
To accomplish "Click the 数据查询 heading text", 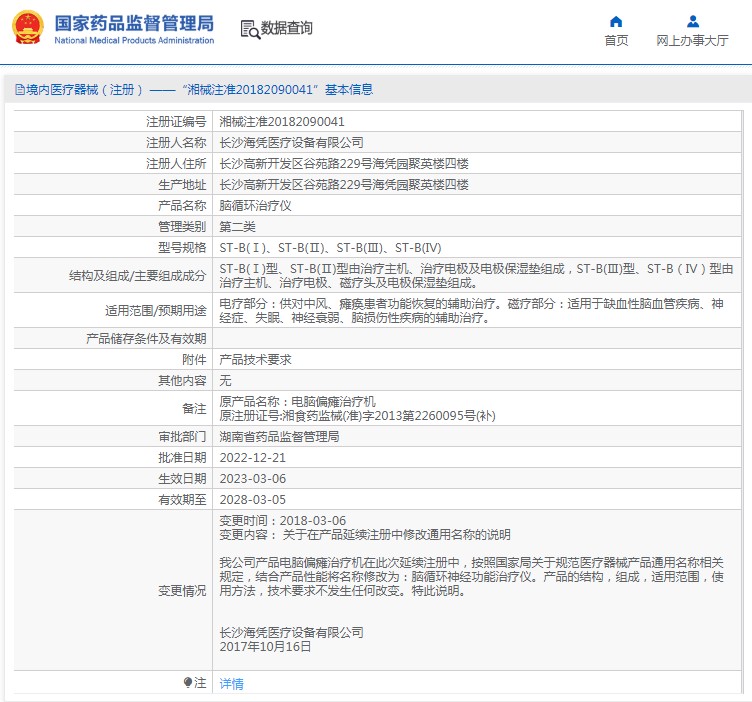I will [x=286, y=28].
